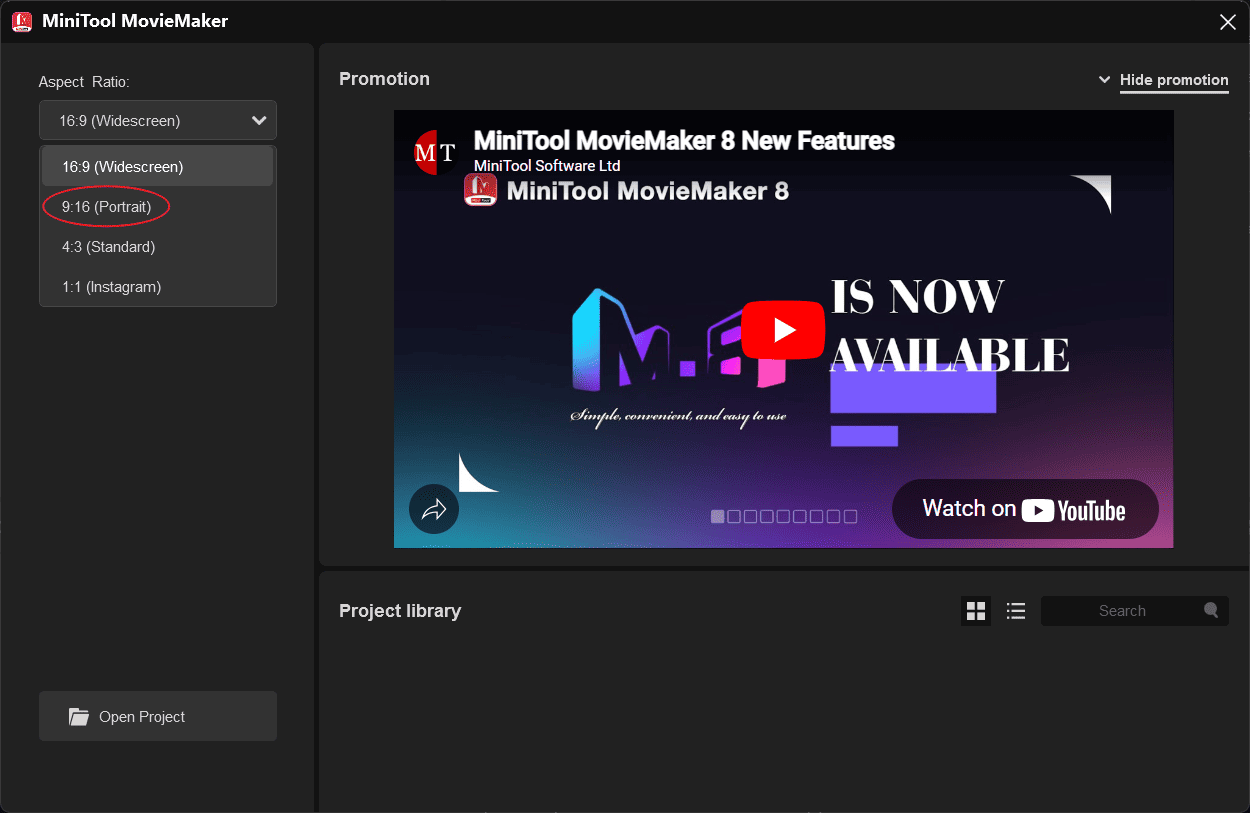The width and height of the screenshot is (1250, 813).
Task: Click the MT channel avatar
Action: coord(434,152)
